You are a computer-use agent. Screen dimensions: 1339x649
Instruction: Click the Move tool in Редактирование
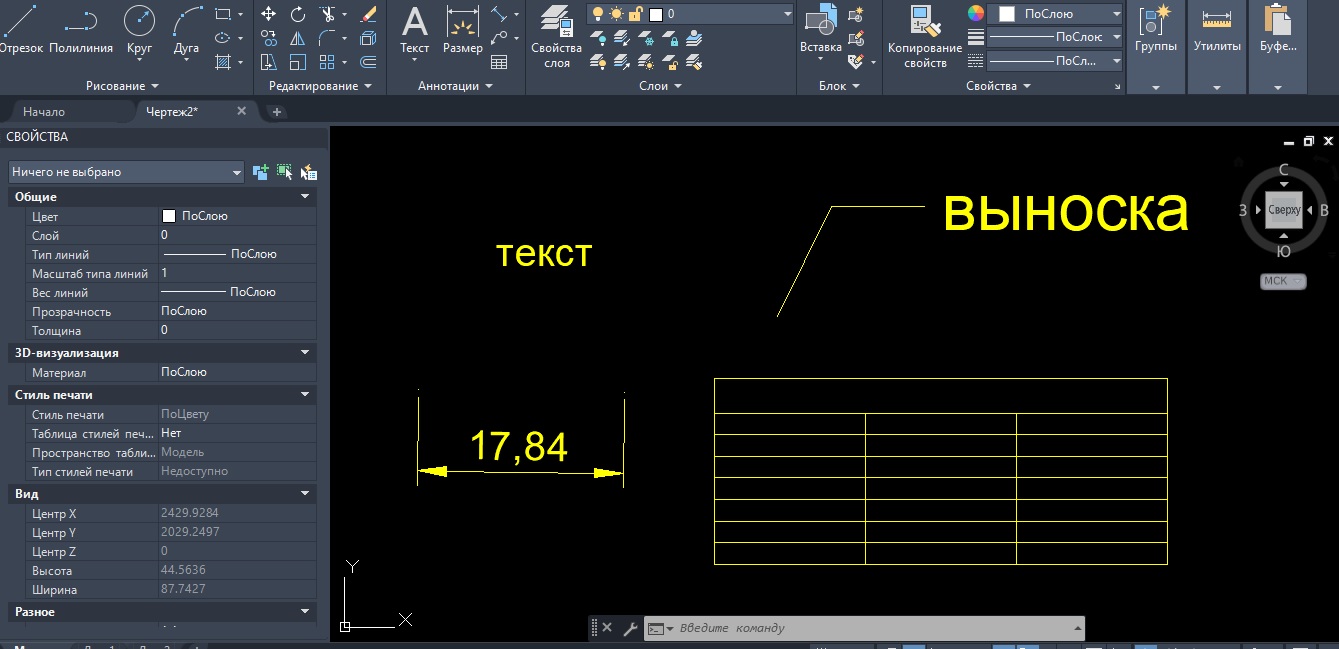coord(268,14)
